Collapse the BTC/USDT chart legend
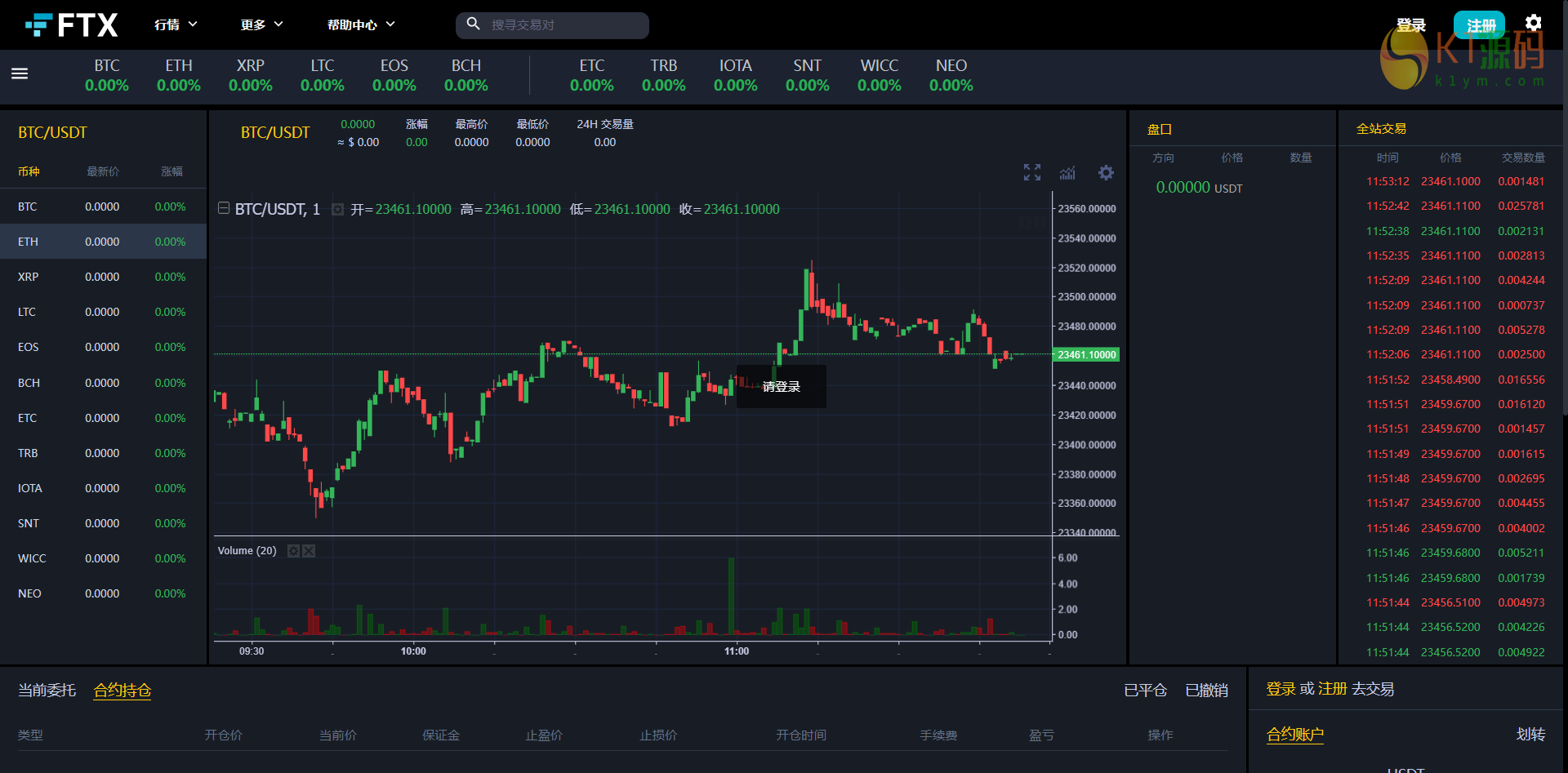 (x=224, y=208)
